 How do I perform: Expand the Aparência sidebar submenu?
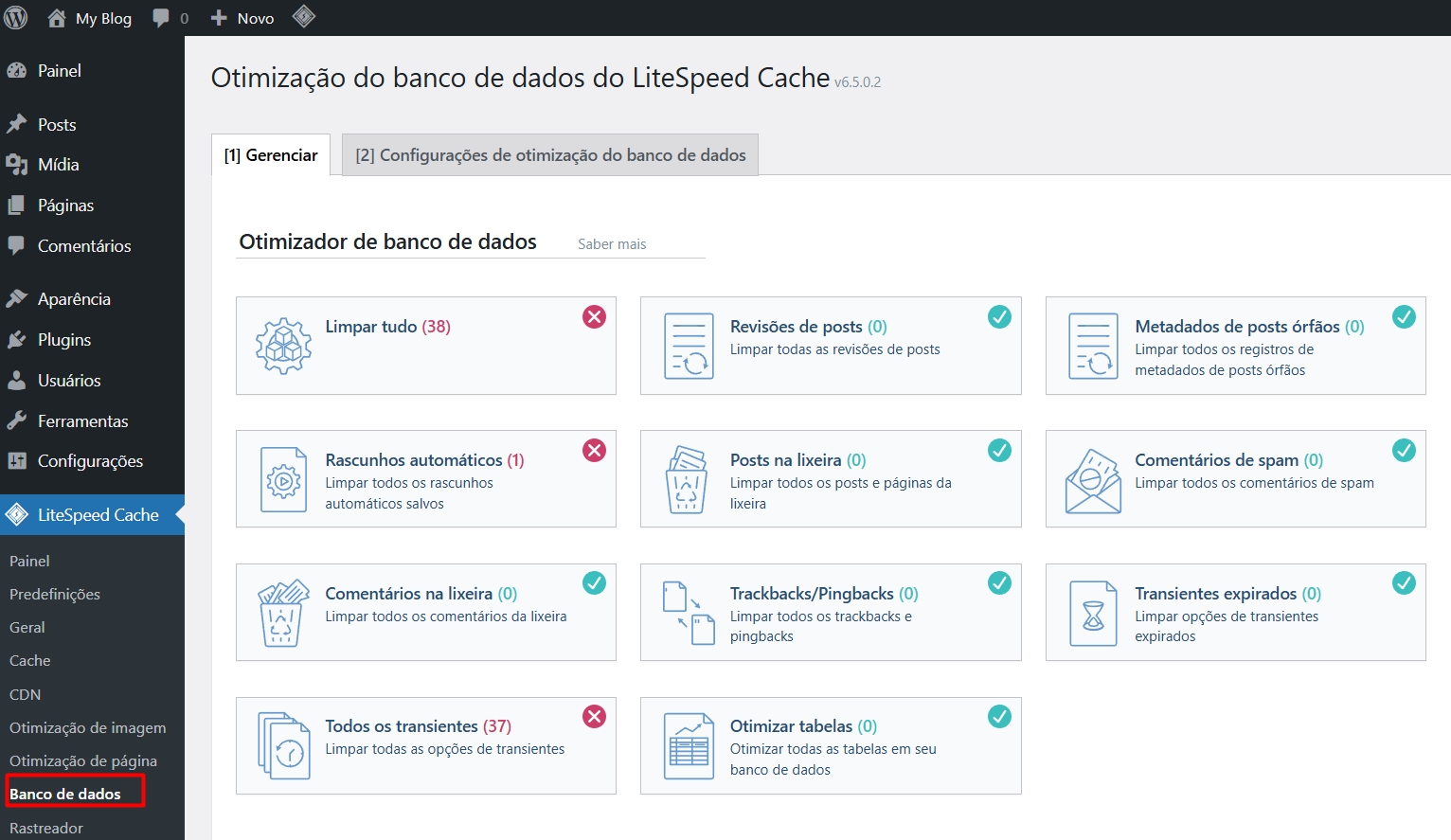[70, 298]
